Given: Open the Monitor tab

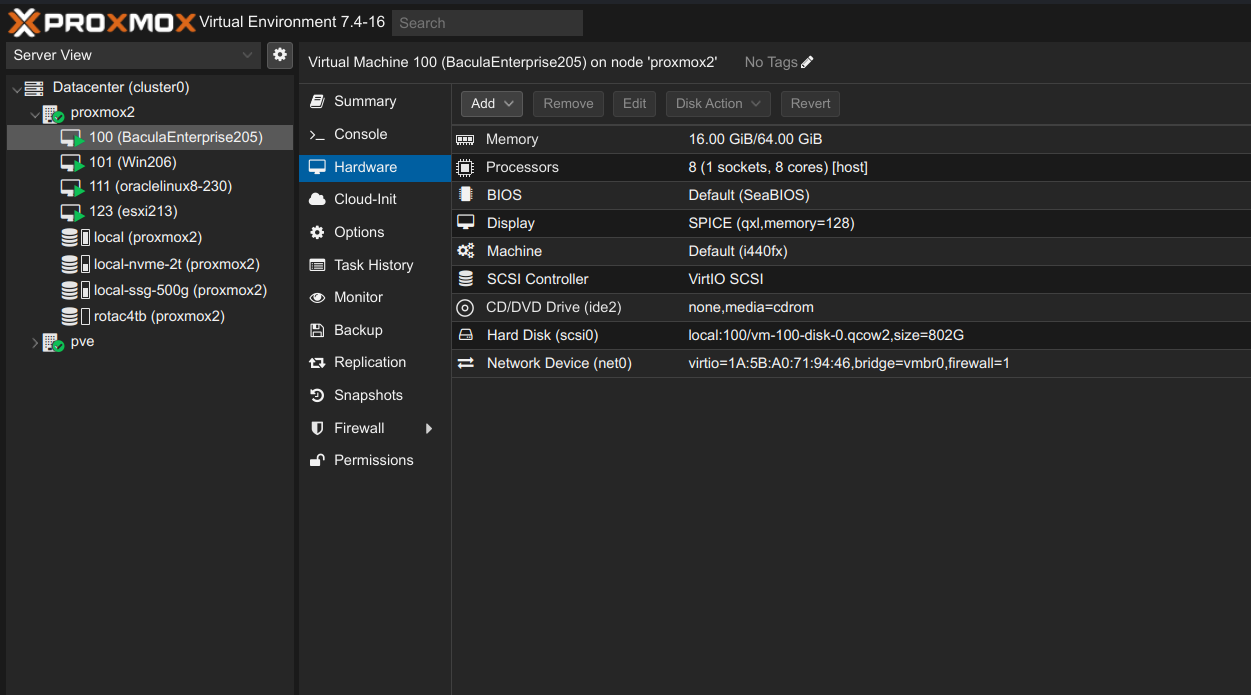Looking at the screenshot, I should (x=375, y=297).
